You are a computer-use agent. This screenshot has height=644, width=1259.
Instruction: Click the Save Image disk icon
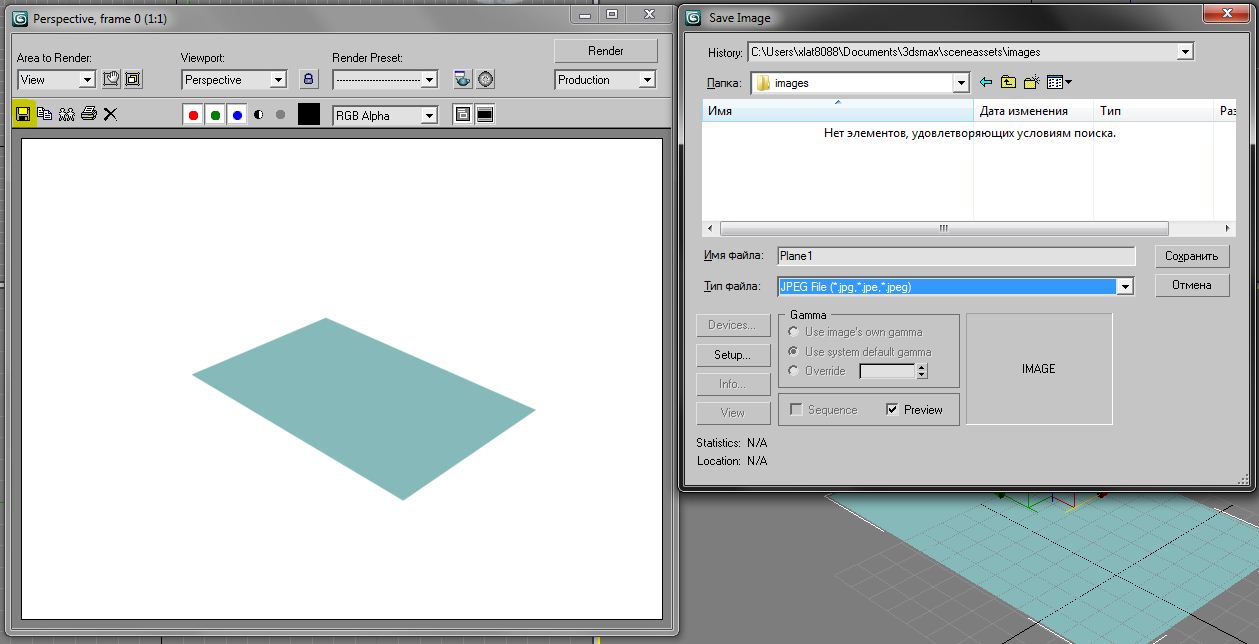point(23,115)
